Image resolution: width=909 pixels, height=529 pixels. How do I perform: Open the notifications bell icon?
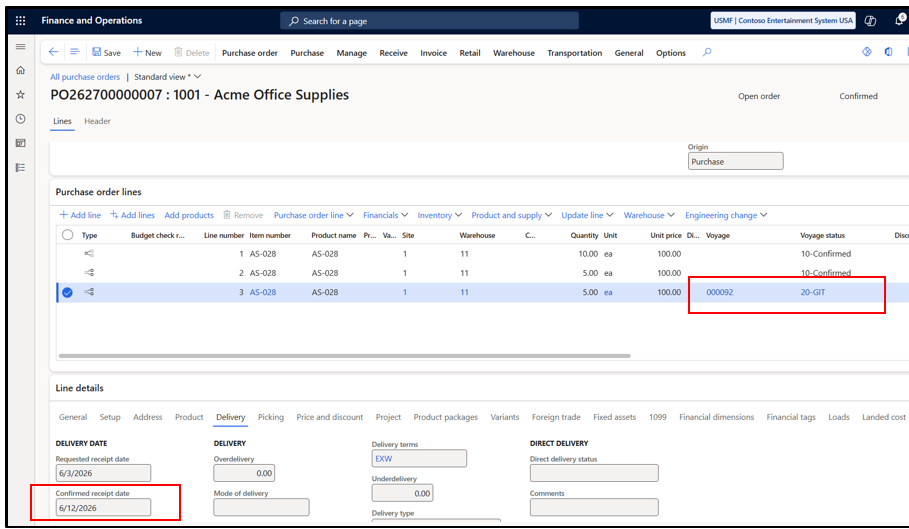pyautogui.click(x=900, y=20)
